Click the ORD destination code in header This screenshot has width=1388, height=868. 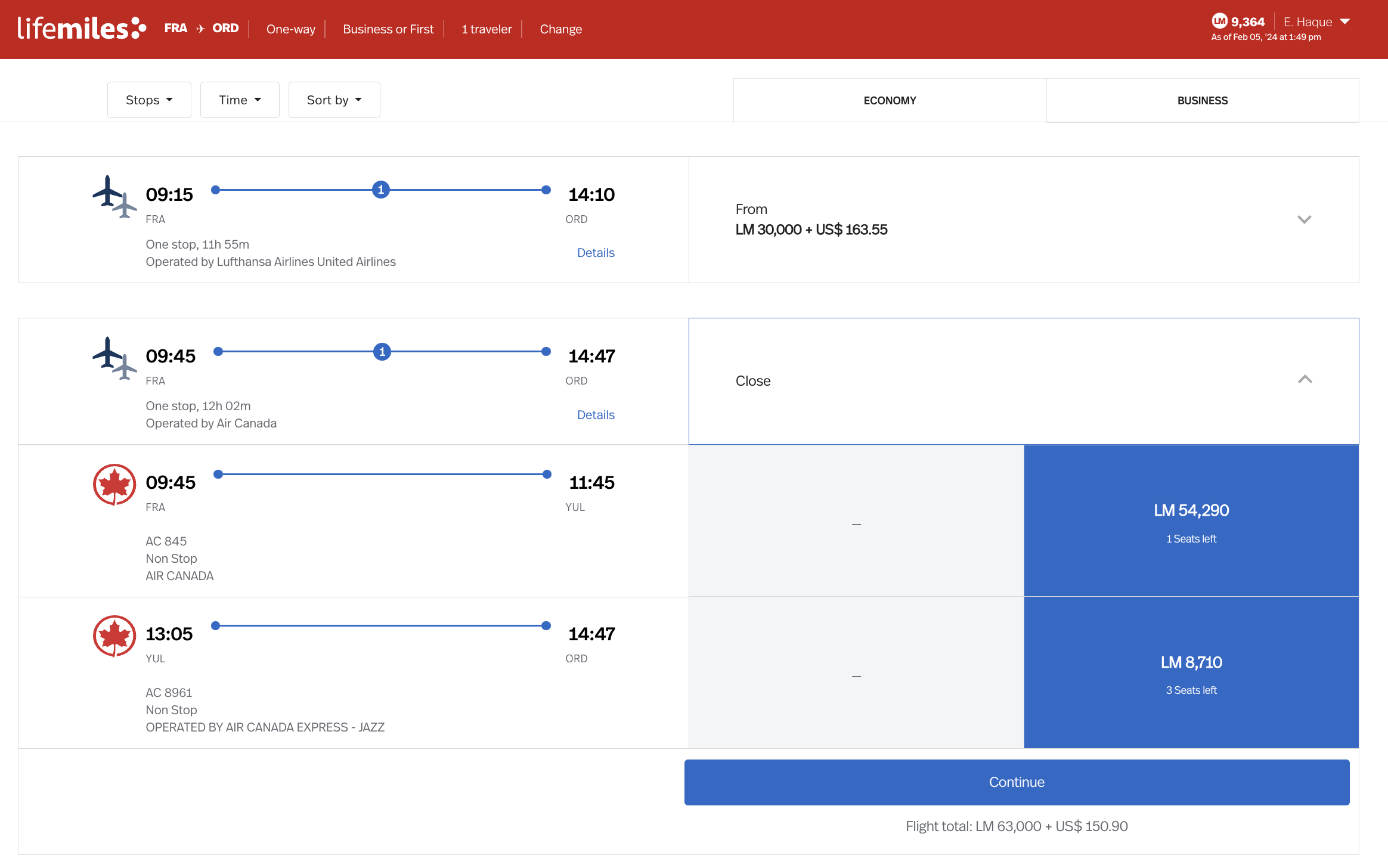225,28
